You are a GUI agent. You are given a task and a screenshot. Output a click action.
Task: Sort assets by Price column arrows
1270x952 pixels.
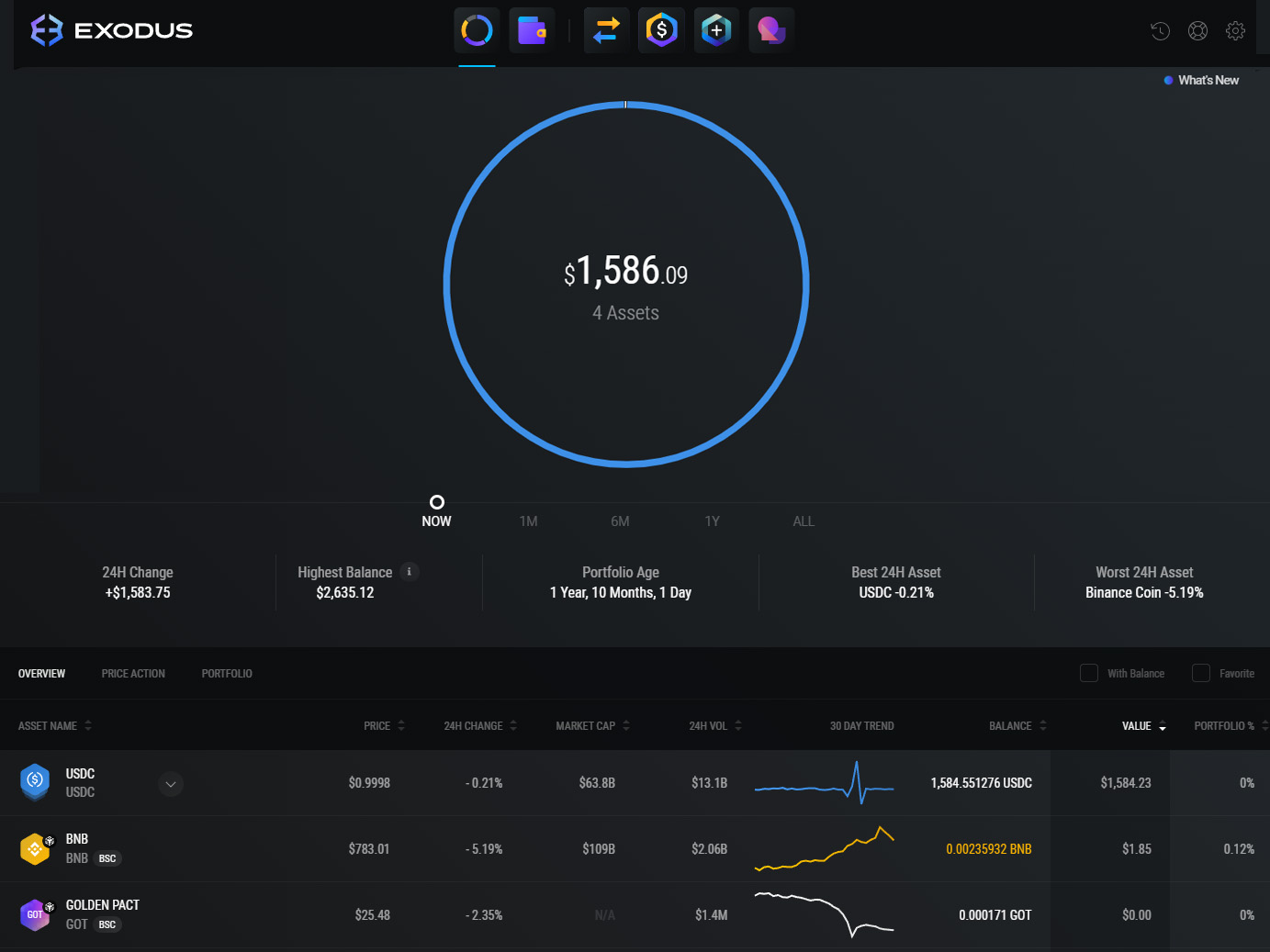[x=401, y=725]
